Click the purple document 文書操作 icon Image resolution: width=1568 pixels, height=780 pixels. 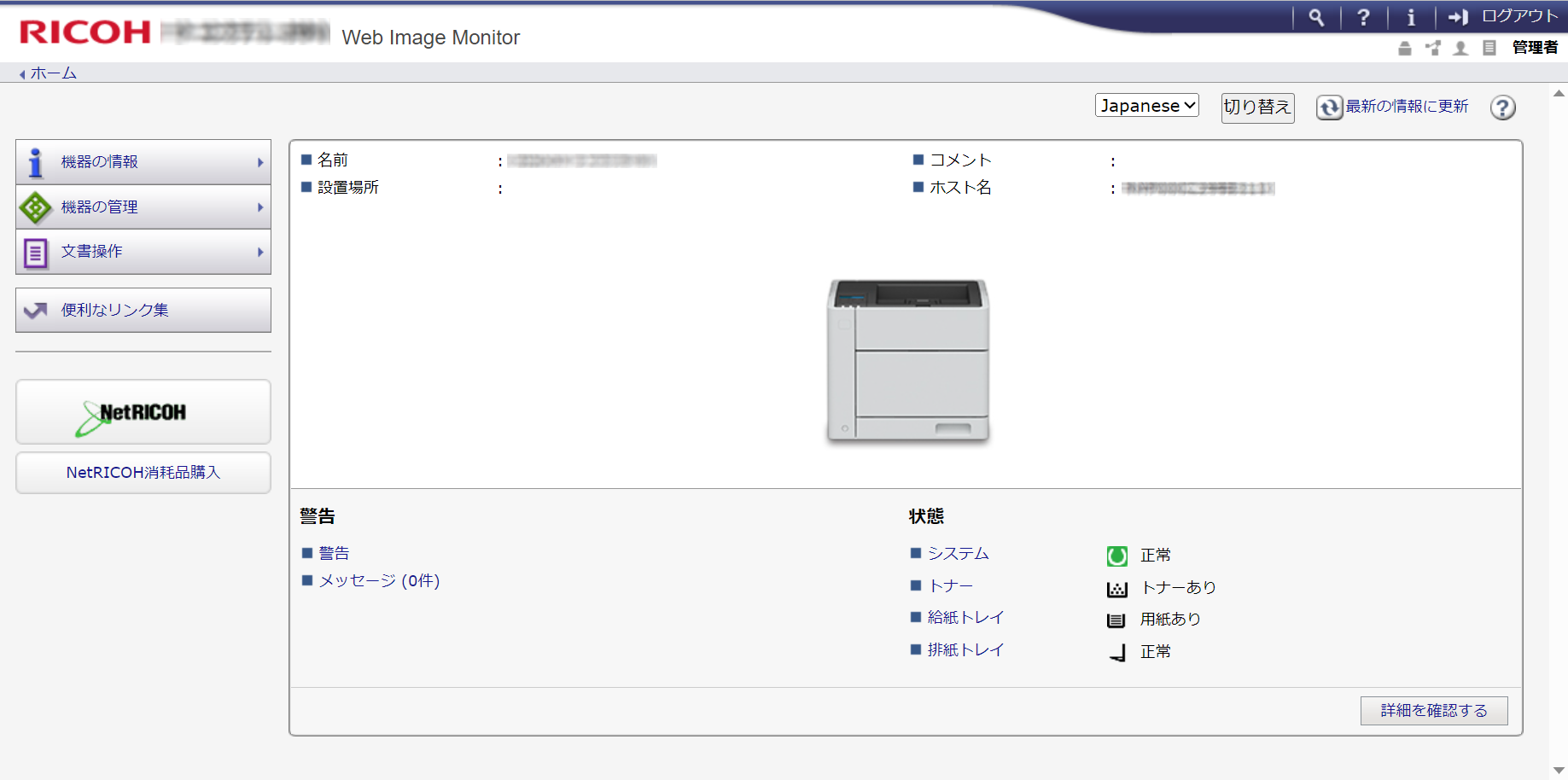(36, 253)
